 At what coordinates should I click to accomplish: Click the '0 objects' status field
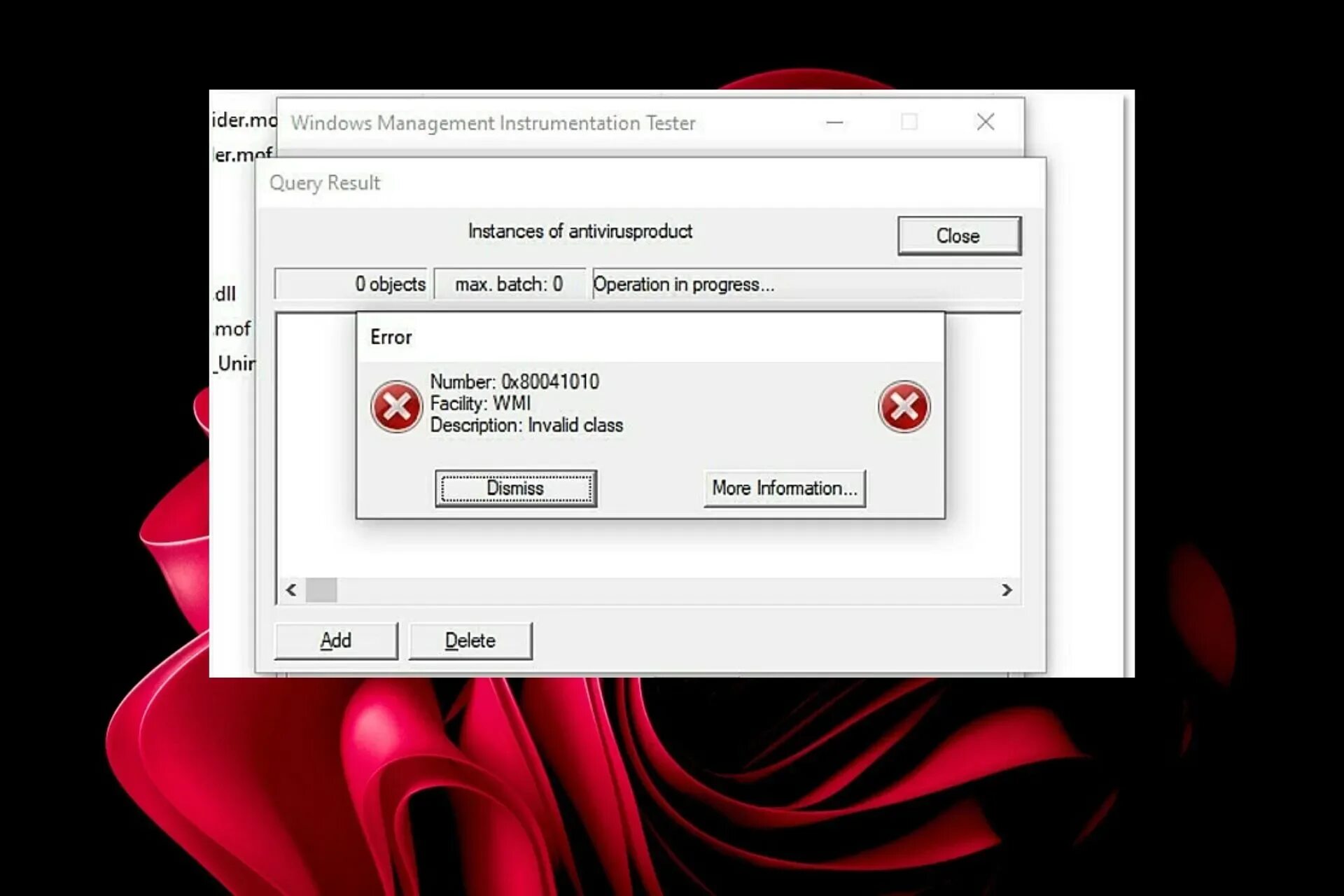[351, 284]
